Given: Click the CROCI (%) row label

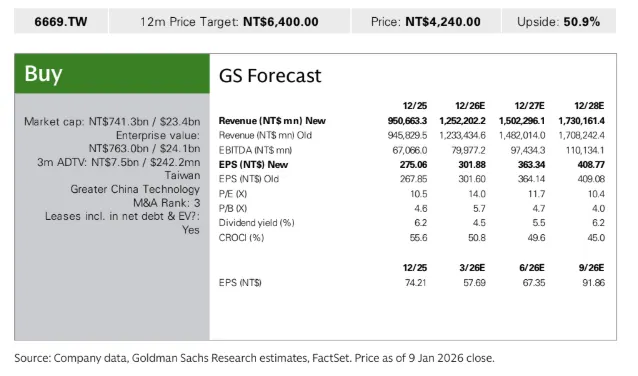Looking at the screenshot, I should pos(241,238).
